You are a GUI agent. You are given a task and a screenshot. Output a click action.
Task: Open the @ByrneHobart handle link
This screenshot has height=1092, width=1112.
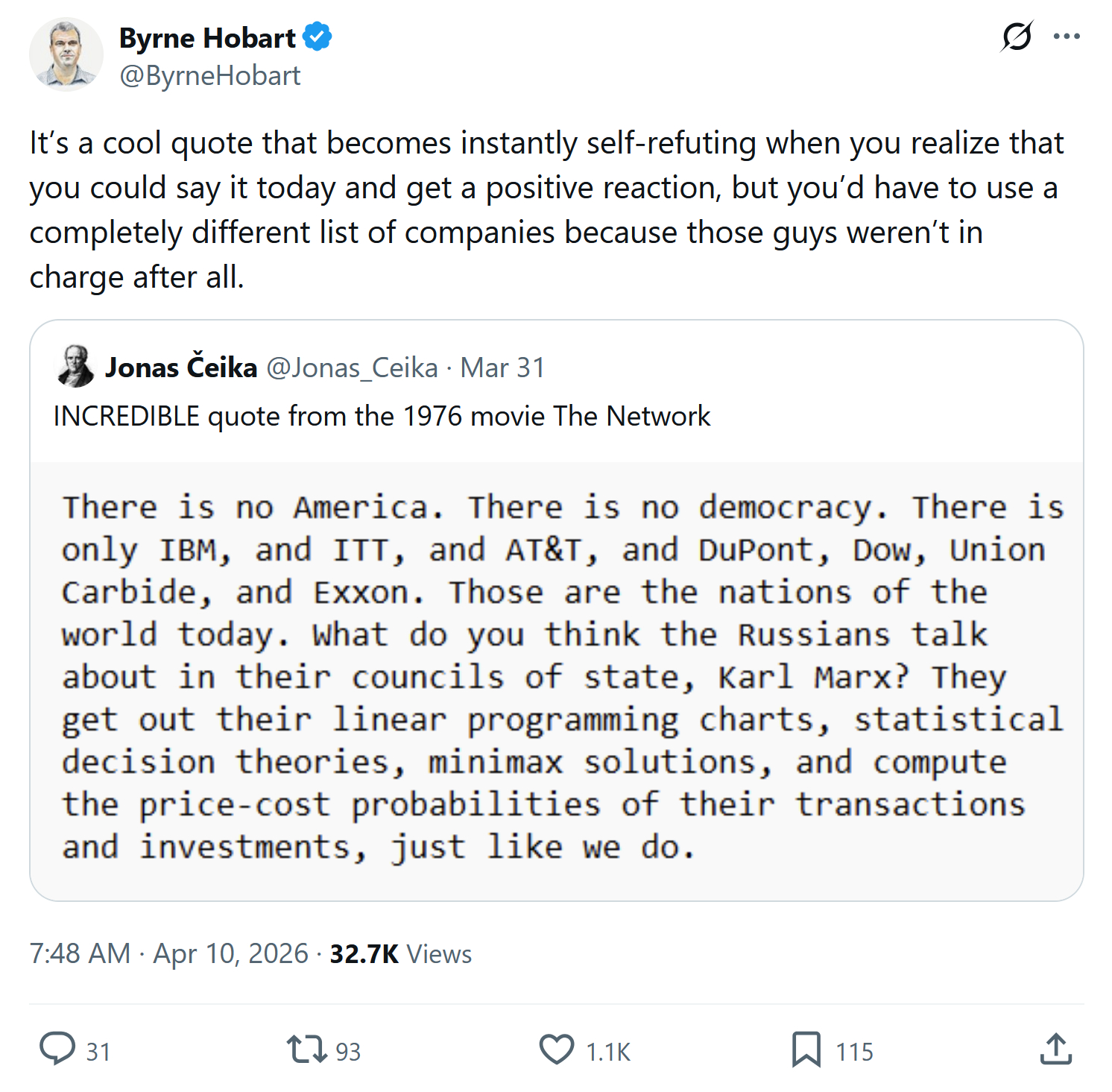point(209,75)
